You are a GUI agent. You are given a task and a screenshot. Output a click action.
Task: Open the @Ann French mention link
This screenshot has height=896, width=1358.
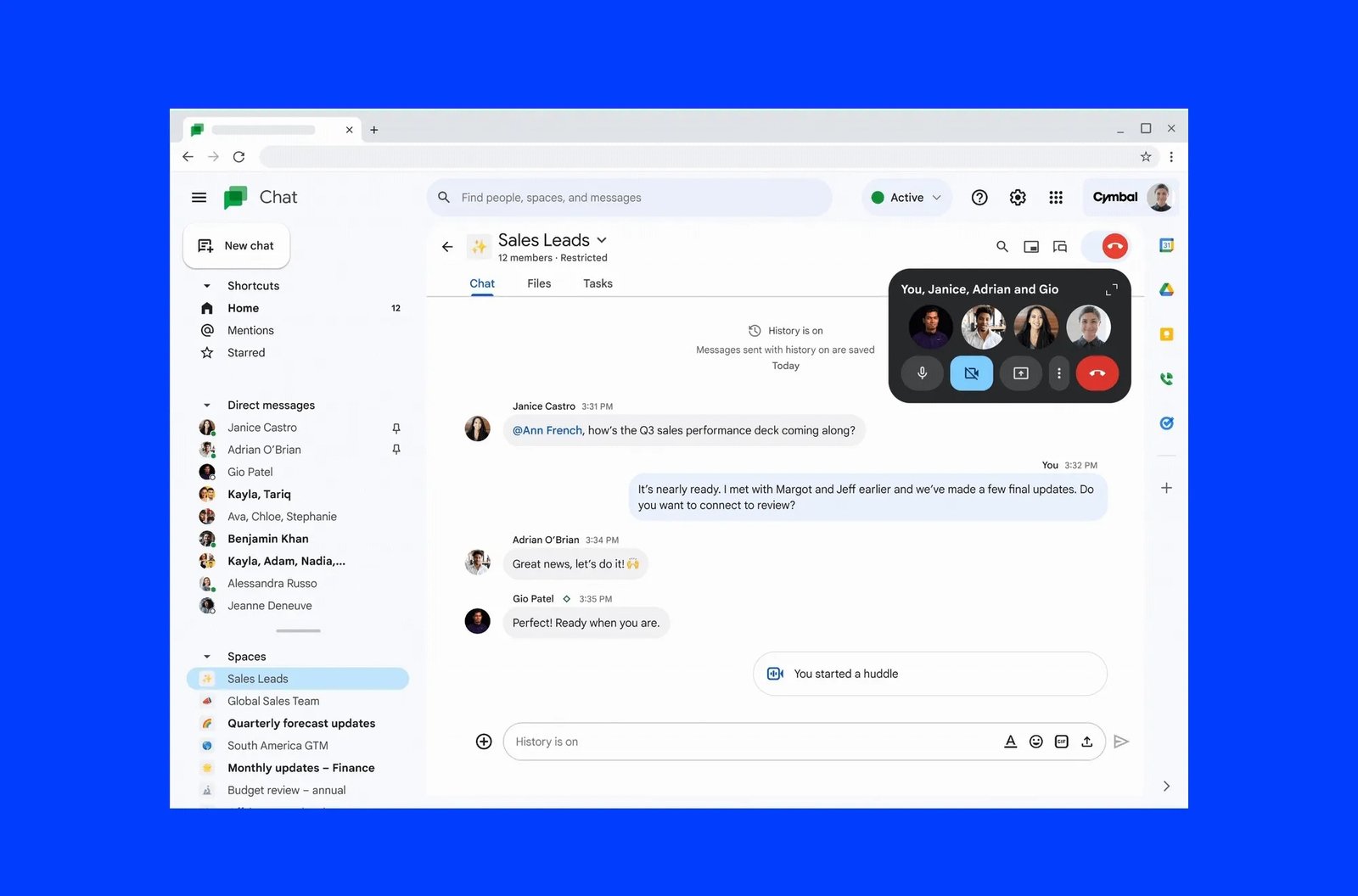pyautogui.click(x=546, y=430)
